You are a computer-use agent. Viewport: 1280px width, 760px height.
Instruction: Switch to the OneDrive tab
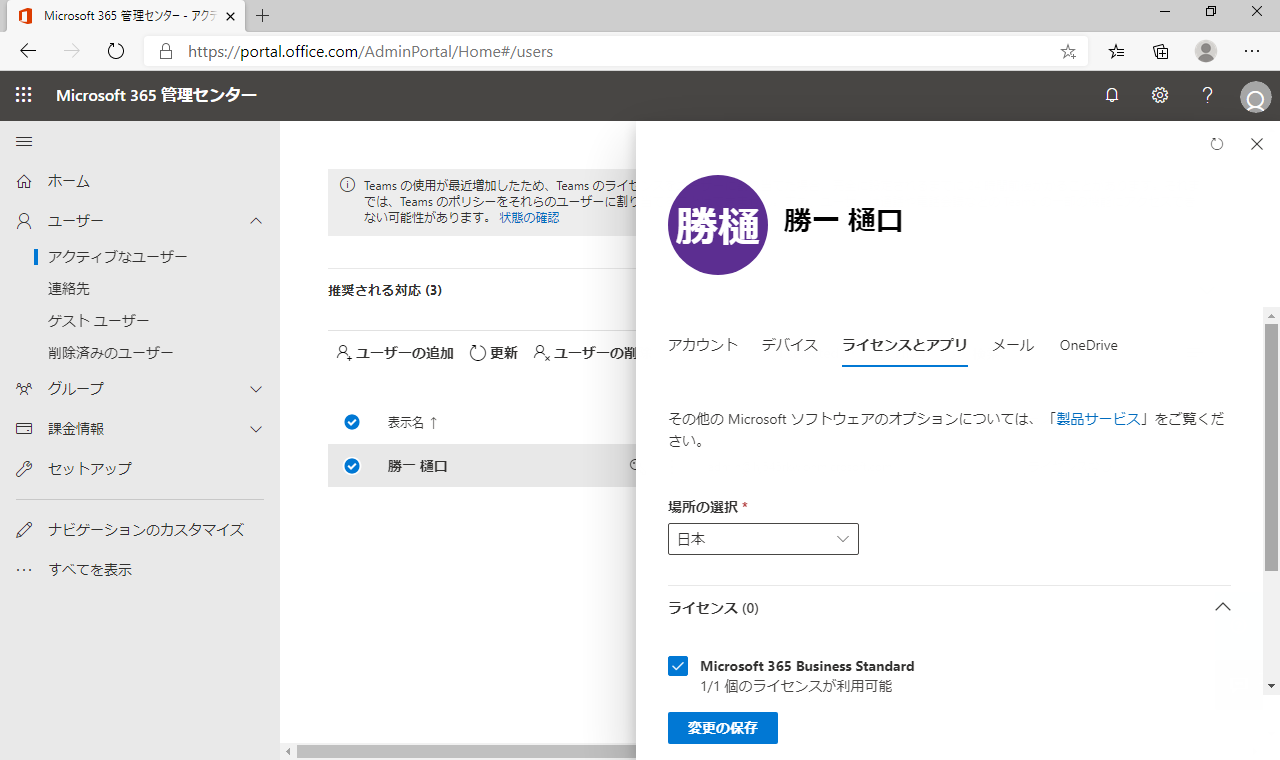[1089, 345]
